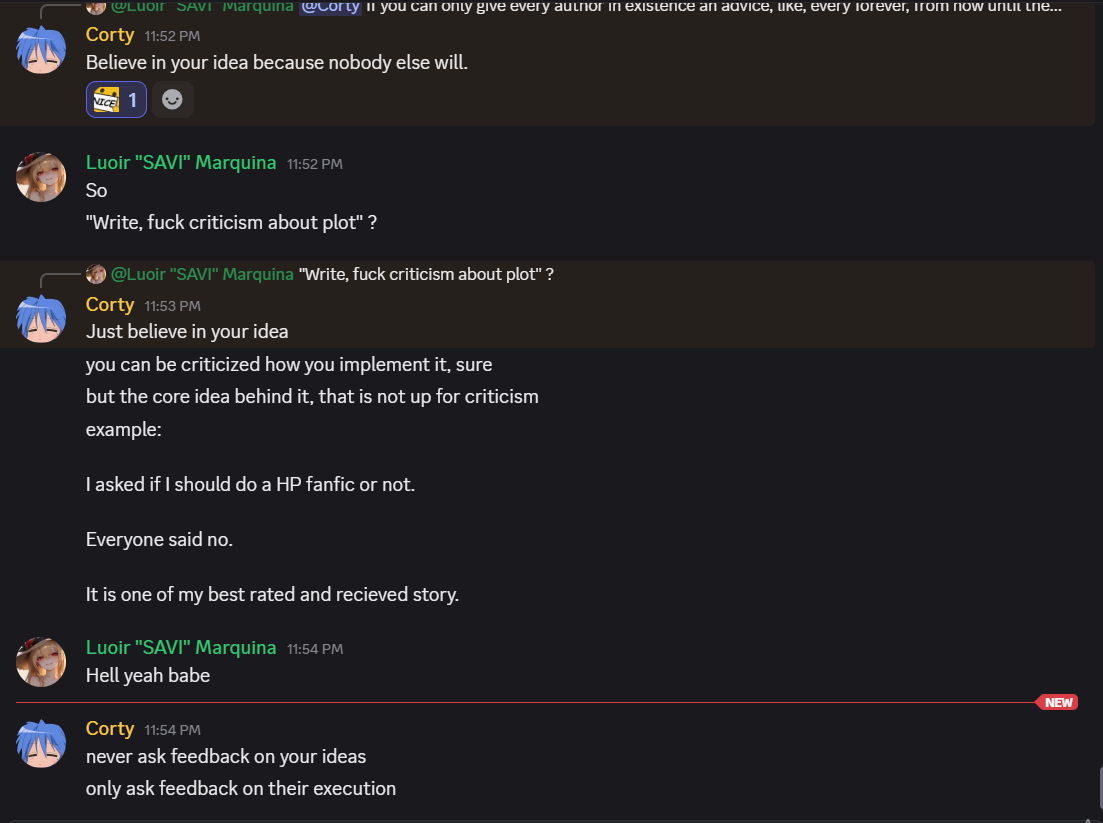Click small reply avatar above the 11:53 PM message
The image size is (1103, 823).
tap(96, 274)
